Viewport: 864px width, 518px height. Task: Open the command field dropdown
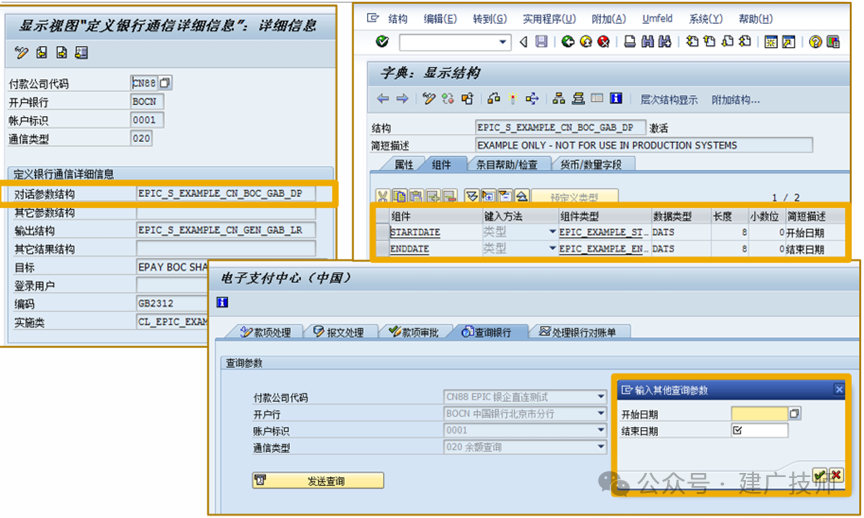point(502,42)
